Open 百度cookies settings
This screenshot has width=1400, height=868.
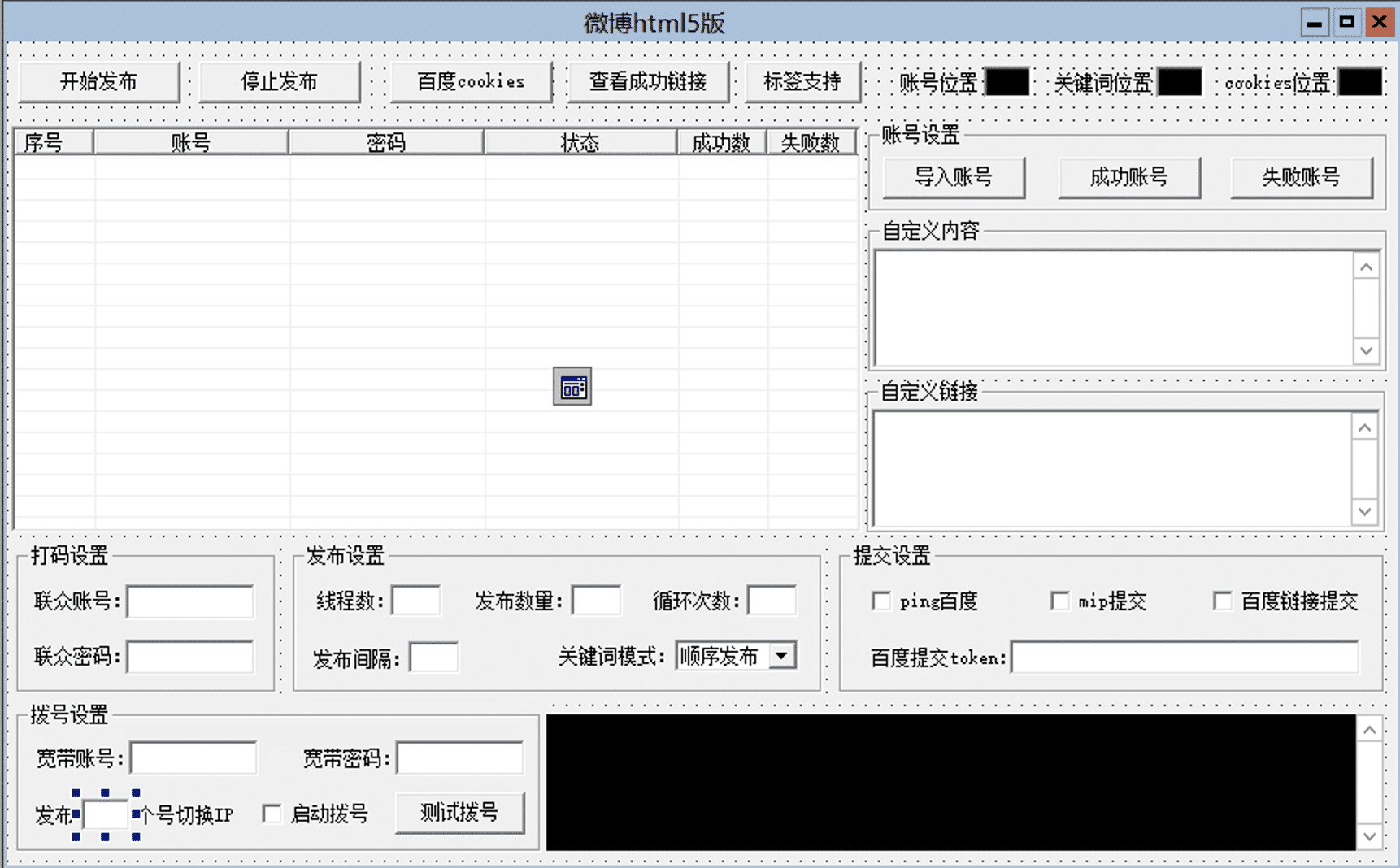[x=471, y=81]
